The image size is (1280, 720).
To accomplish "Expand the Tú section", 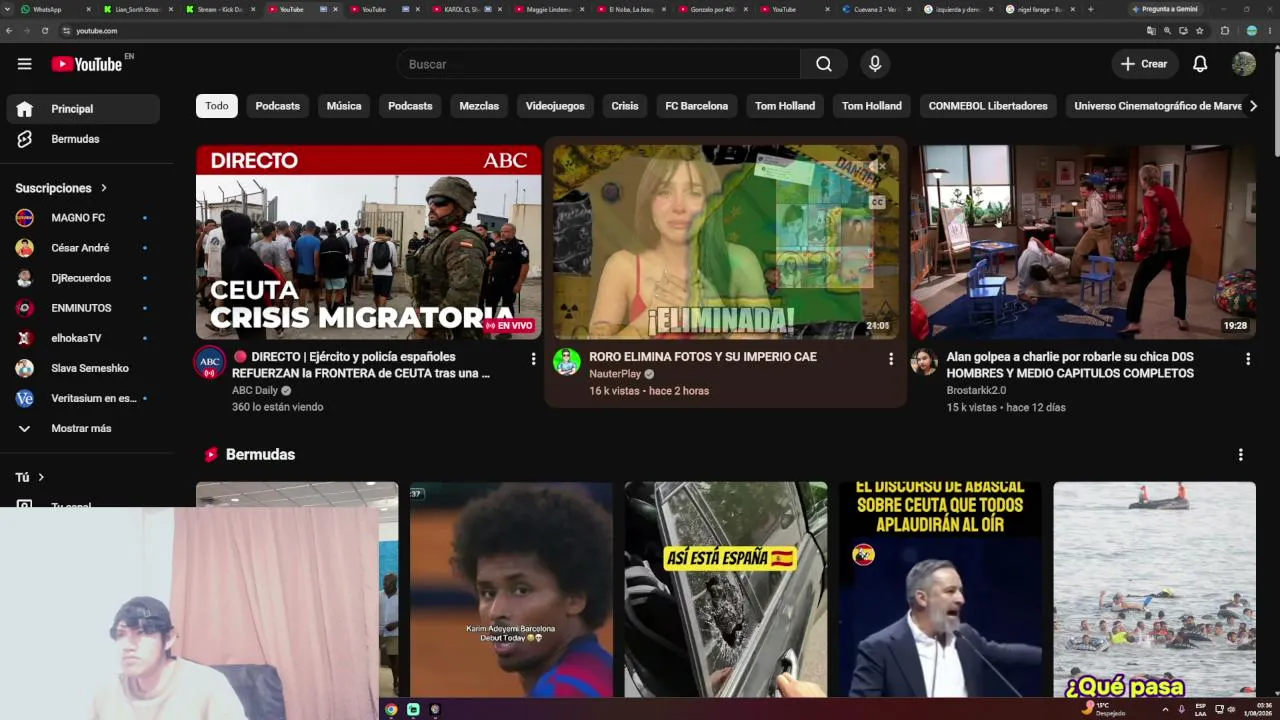I will point(30,478).
